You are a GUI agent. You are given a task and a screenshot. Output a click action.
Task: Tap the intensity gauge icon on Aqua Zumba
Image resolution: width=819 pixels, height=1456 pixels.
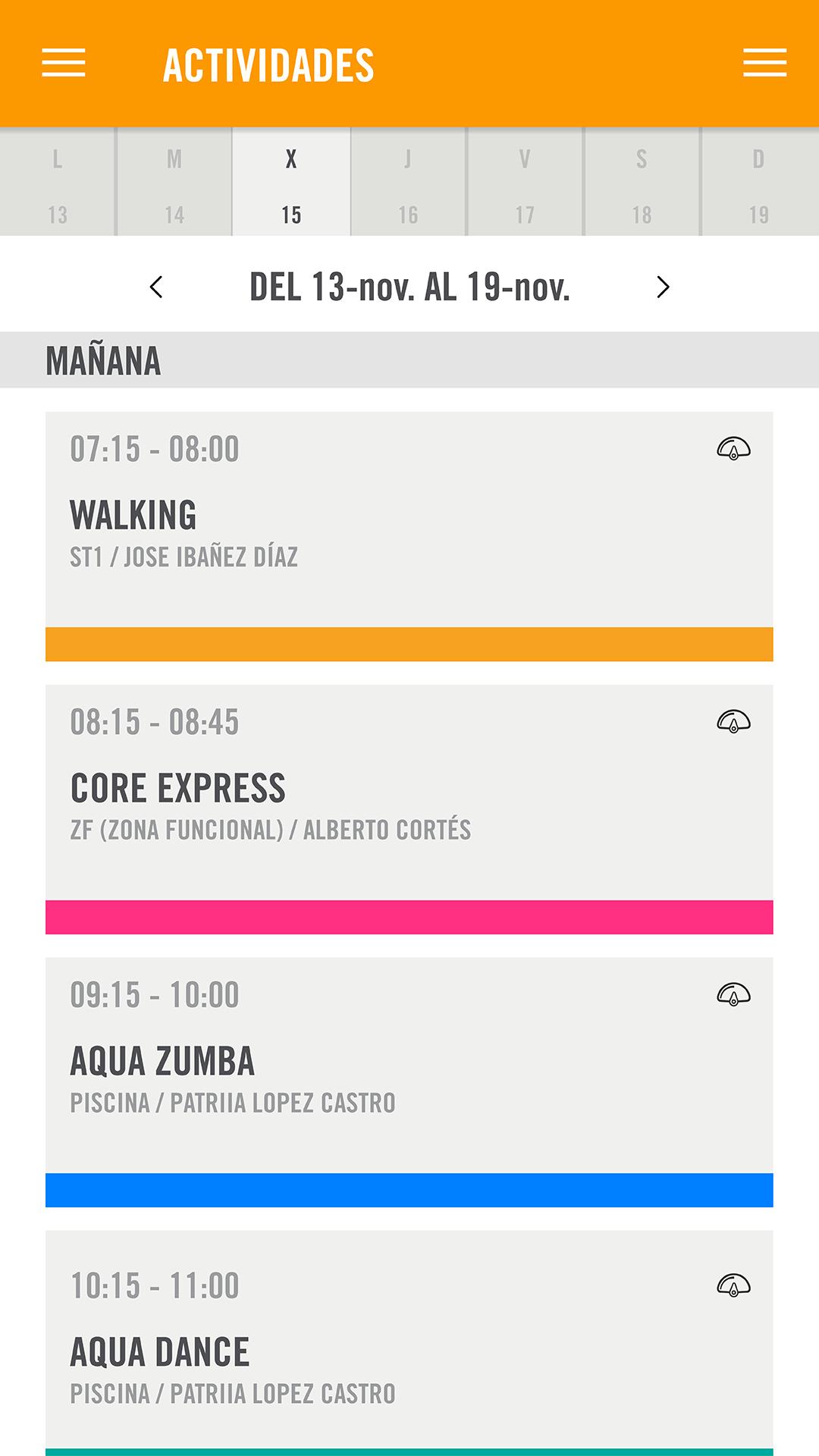pyautogui.click(x=733, y=994)
